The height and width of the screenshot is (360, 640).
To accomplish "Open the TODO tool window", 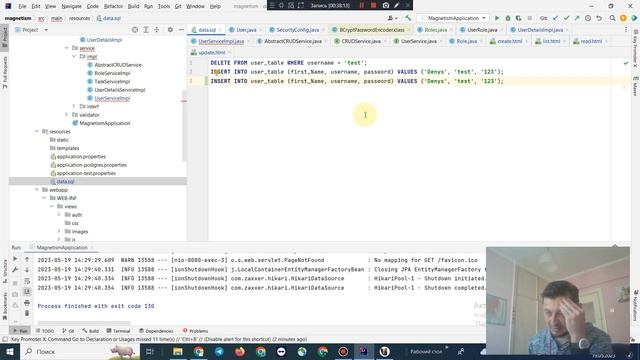I will pos(45,331).
